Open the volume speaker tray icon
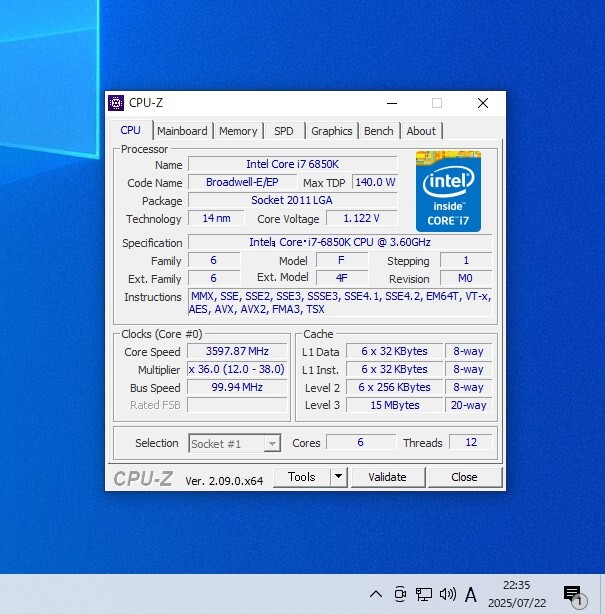The width and height of the screenshot is (605, 614). [x=448, y=594]
